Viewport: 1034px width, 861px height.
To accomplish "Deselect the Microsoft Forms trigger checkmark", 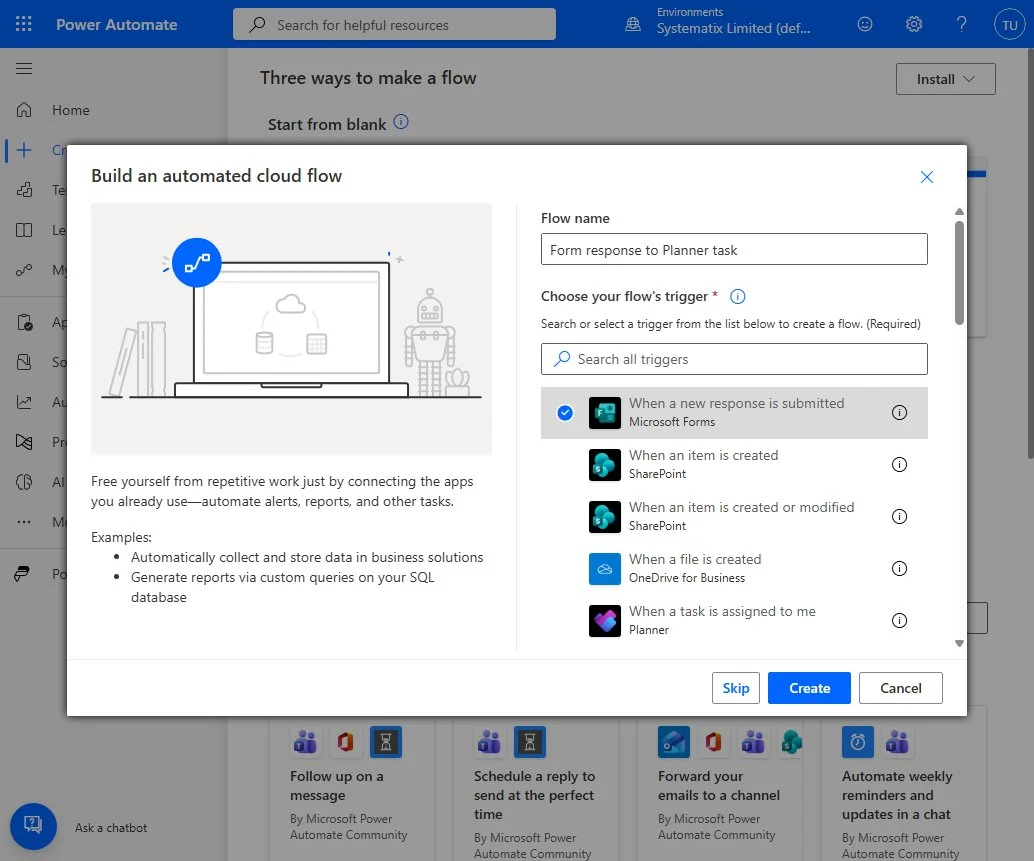I will tap(565, 413).
